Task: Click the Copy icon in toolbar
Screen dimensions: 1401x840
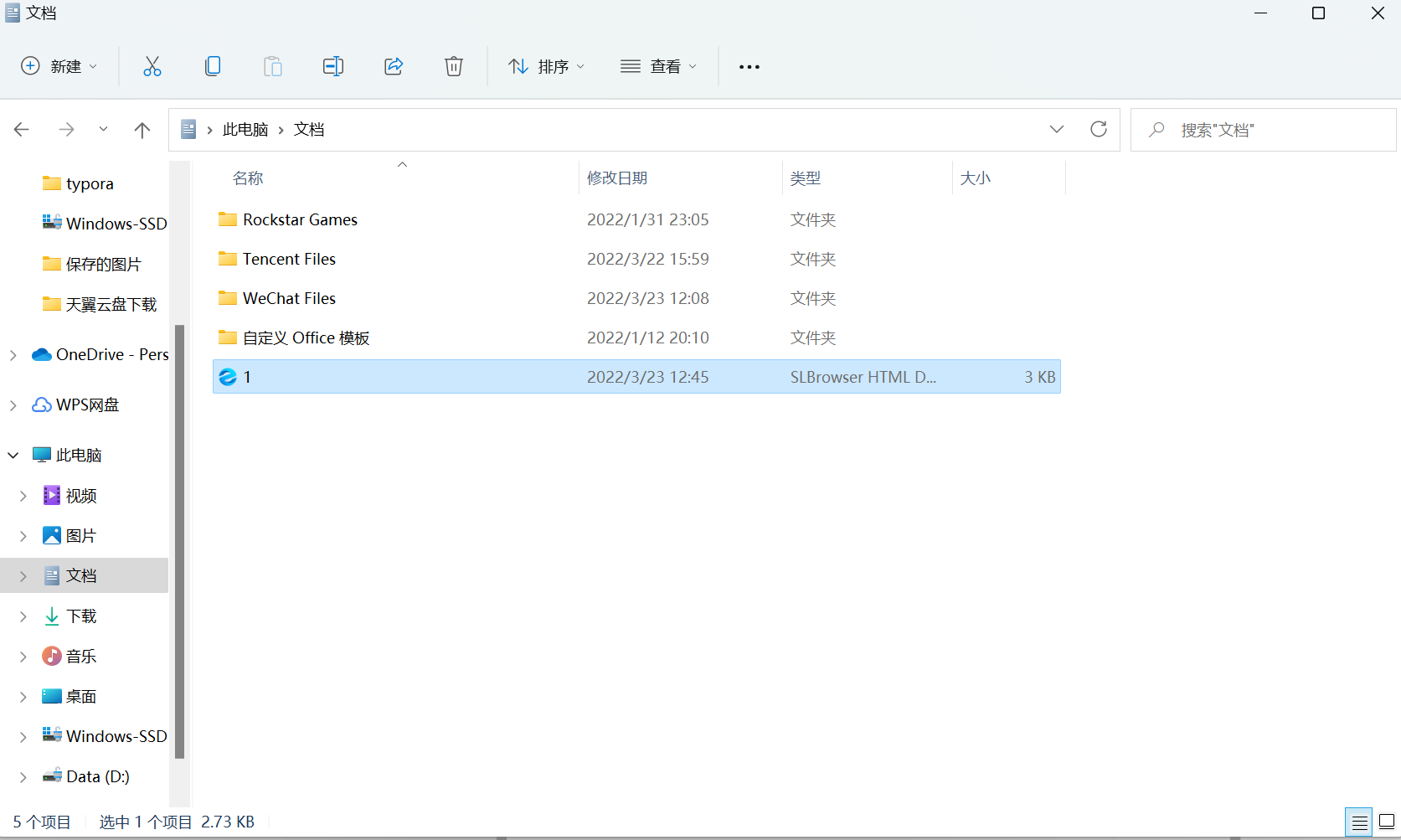Action: tap(213, 66)
